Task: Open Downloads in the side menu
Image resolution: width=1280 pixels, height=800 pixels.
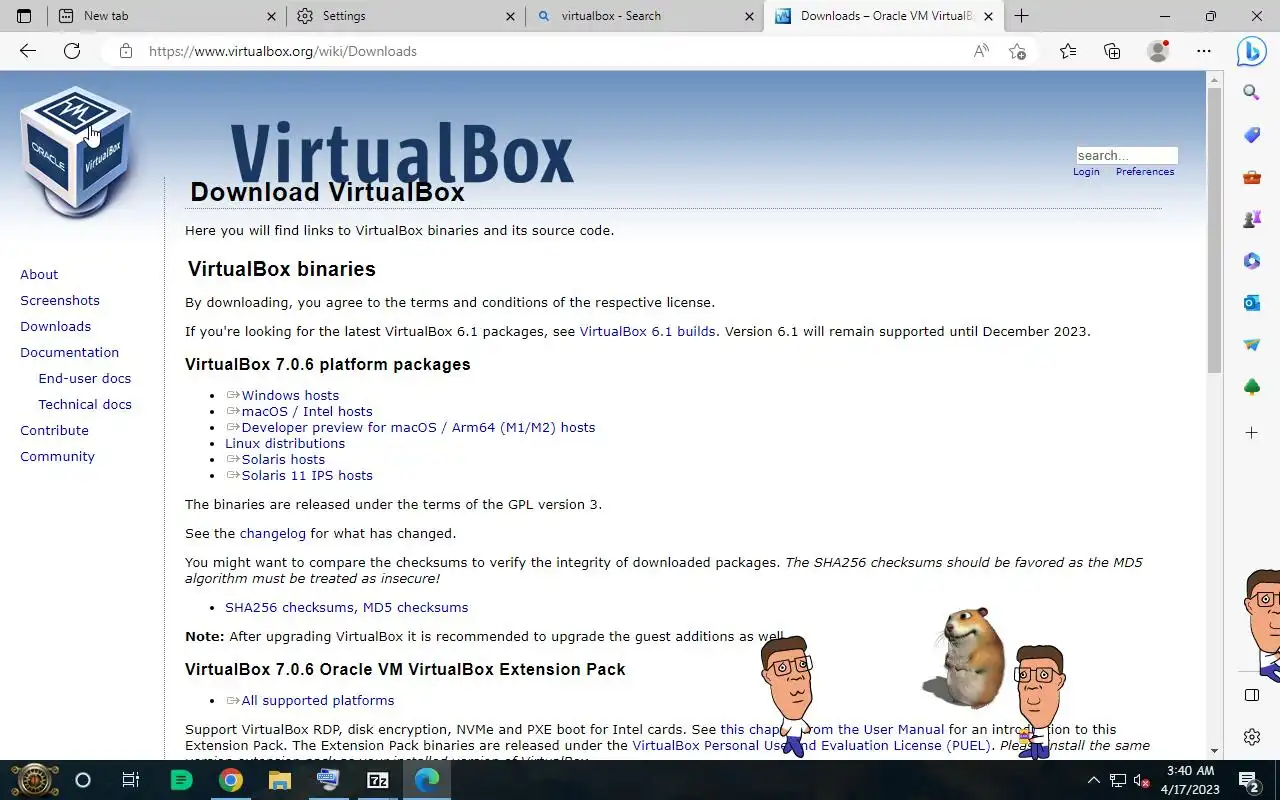Action: pyautogui.click(x=55, y=326)
